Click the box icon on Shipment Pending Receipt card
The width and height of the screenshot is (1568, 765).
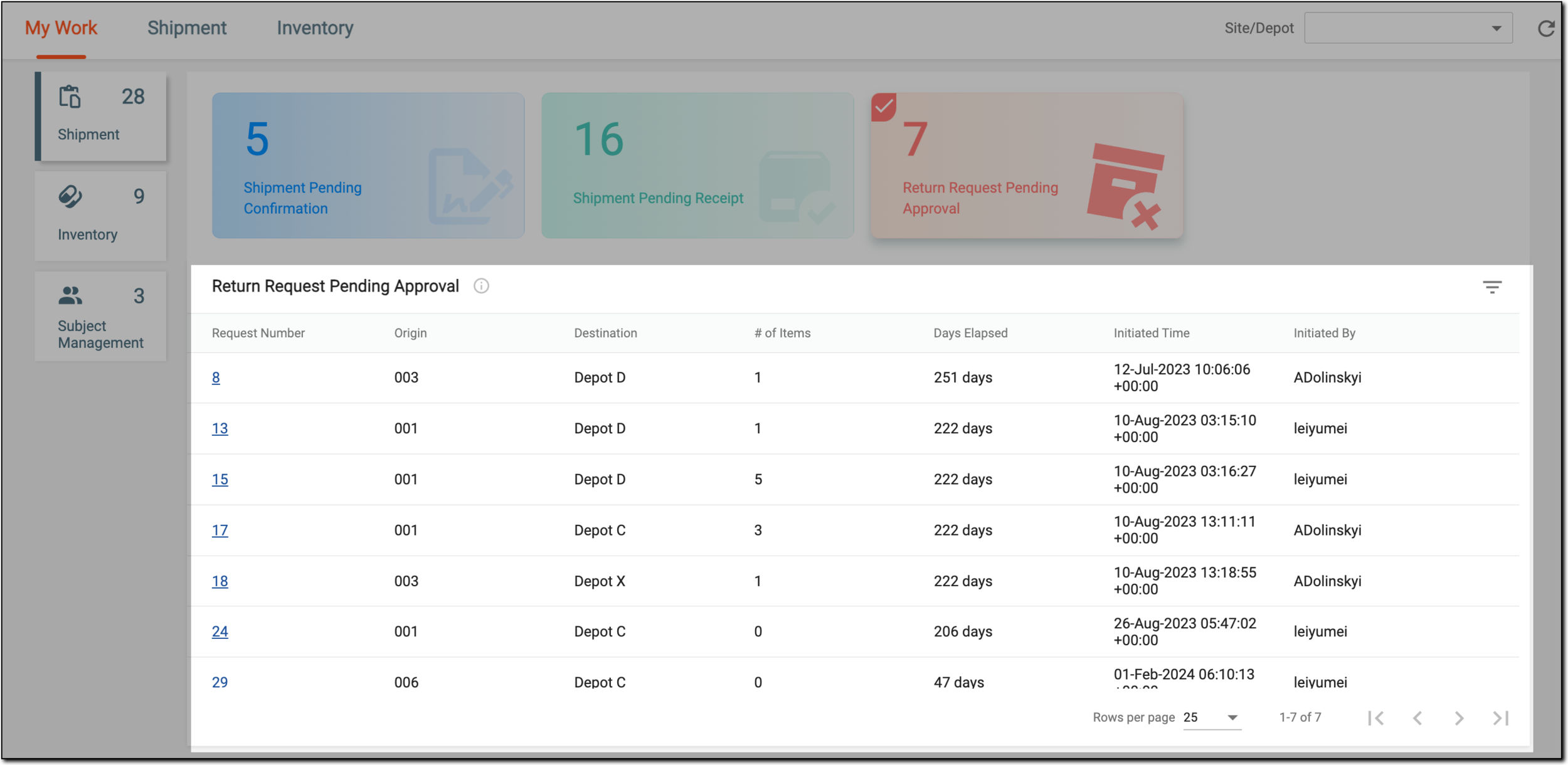coord(797,187)
